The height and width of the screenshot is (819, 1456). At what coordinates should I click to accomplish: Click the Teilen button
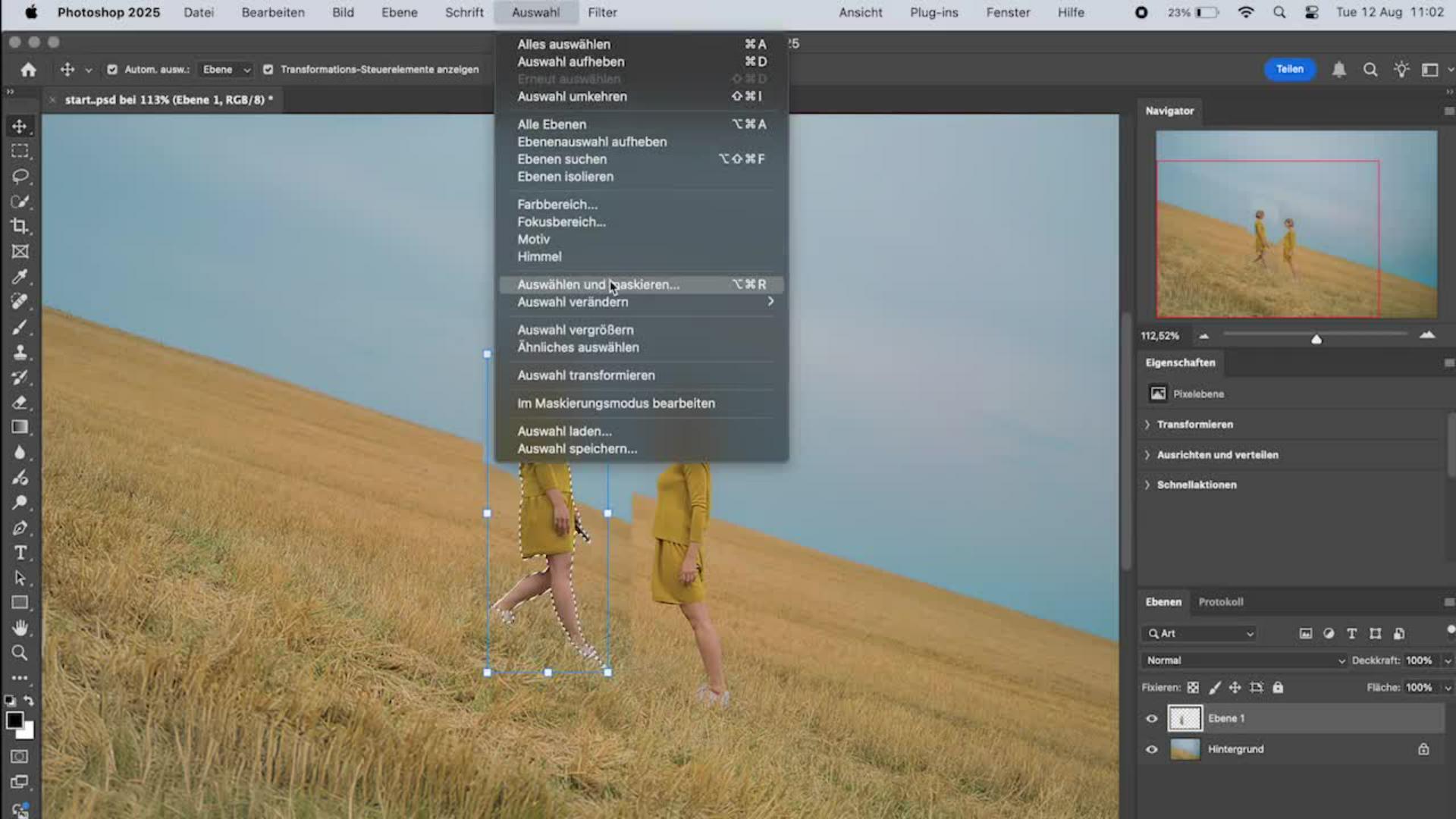point(1289,69)
